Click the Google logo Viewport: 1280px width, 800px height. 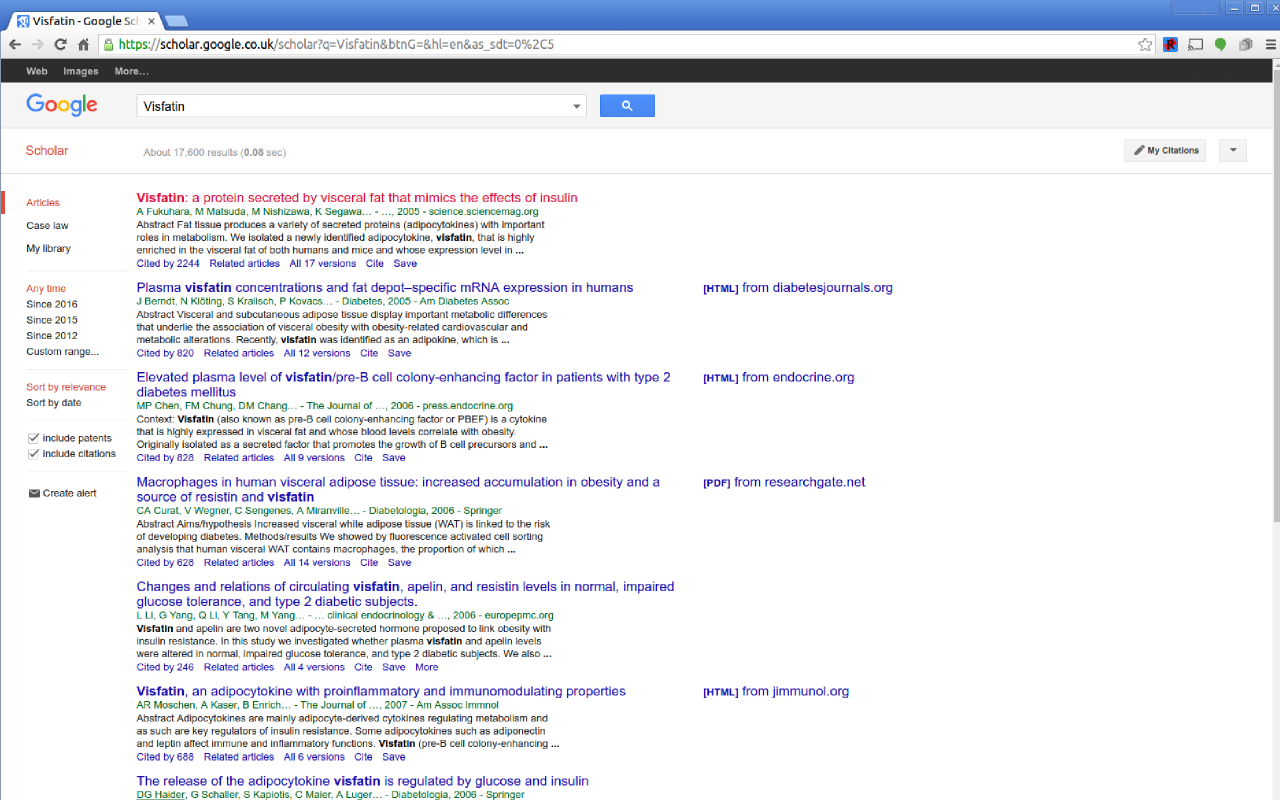tap(62, 105)
